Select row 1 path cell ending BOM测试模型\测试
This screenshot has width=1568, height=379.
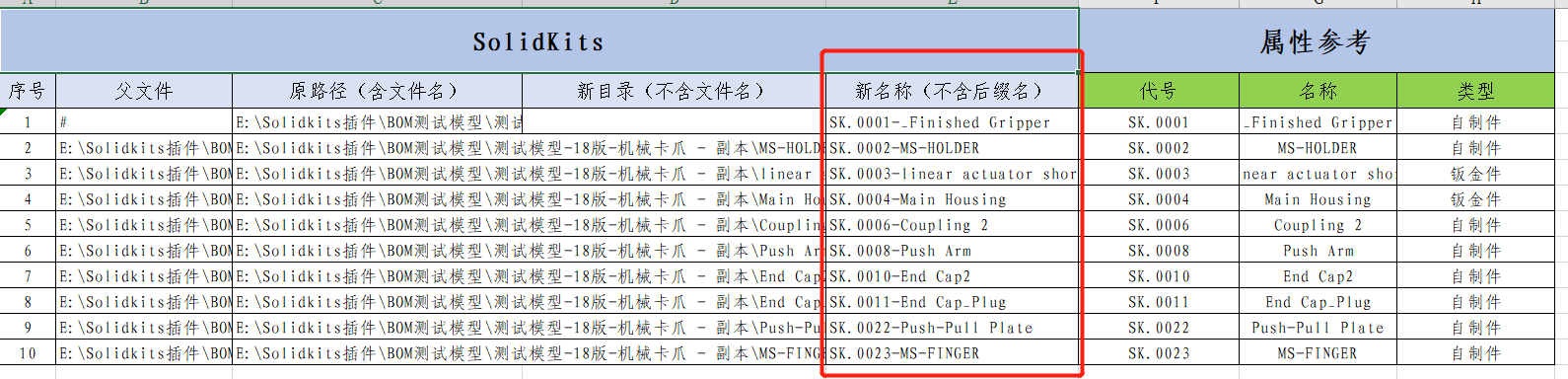point(377,122)
